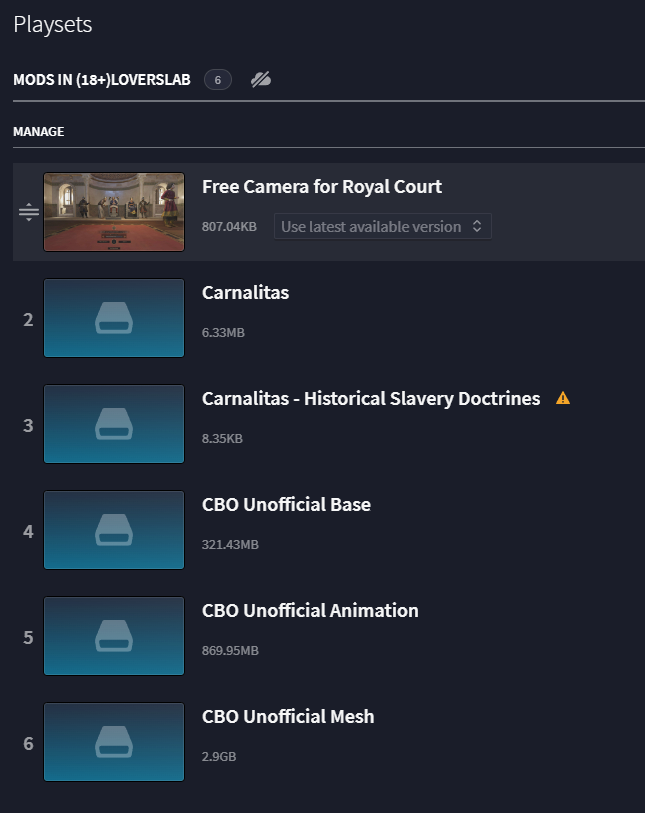Click the MODS IN (18+)LOVERSLAB playset name

click(102, 80)
